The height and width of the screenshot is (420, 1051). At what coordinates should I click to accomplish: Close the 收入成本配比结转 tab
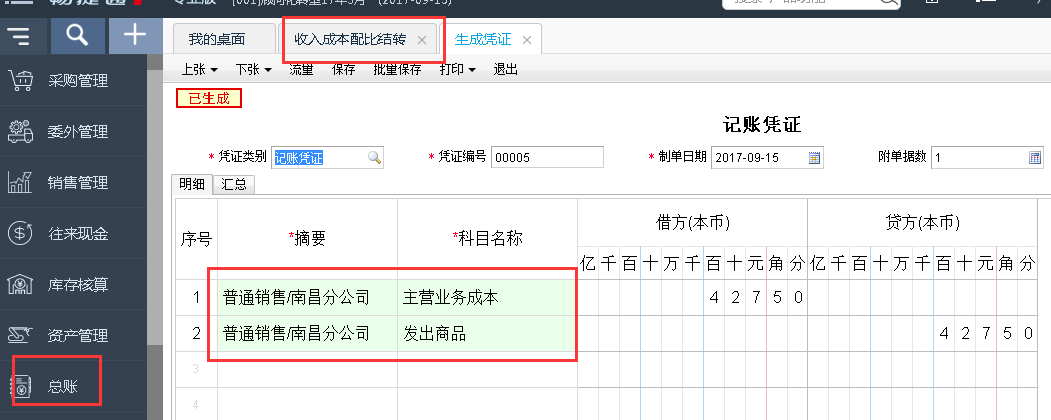pyautogui.click(x=422, y=40)
